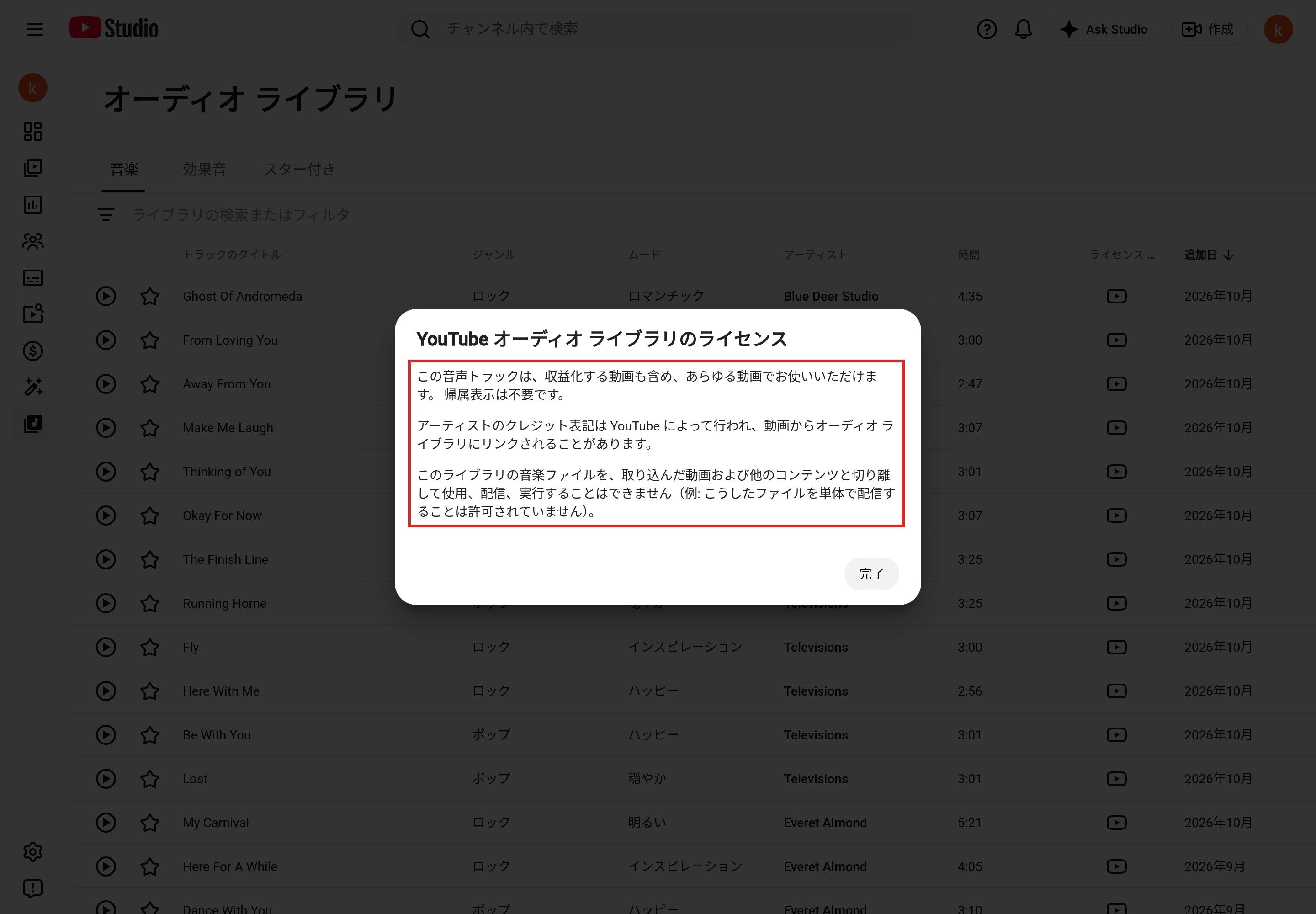The image size is (1316, 914).
Task: Open the license icon for Here With Me
Action: [1116, 691]
